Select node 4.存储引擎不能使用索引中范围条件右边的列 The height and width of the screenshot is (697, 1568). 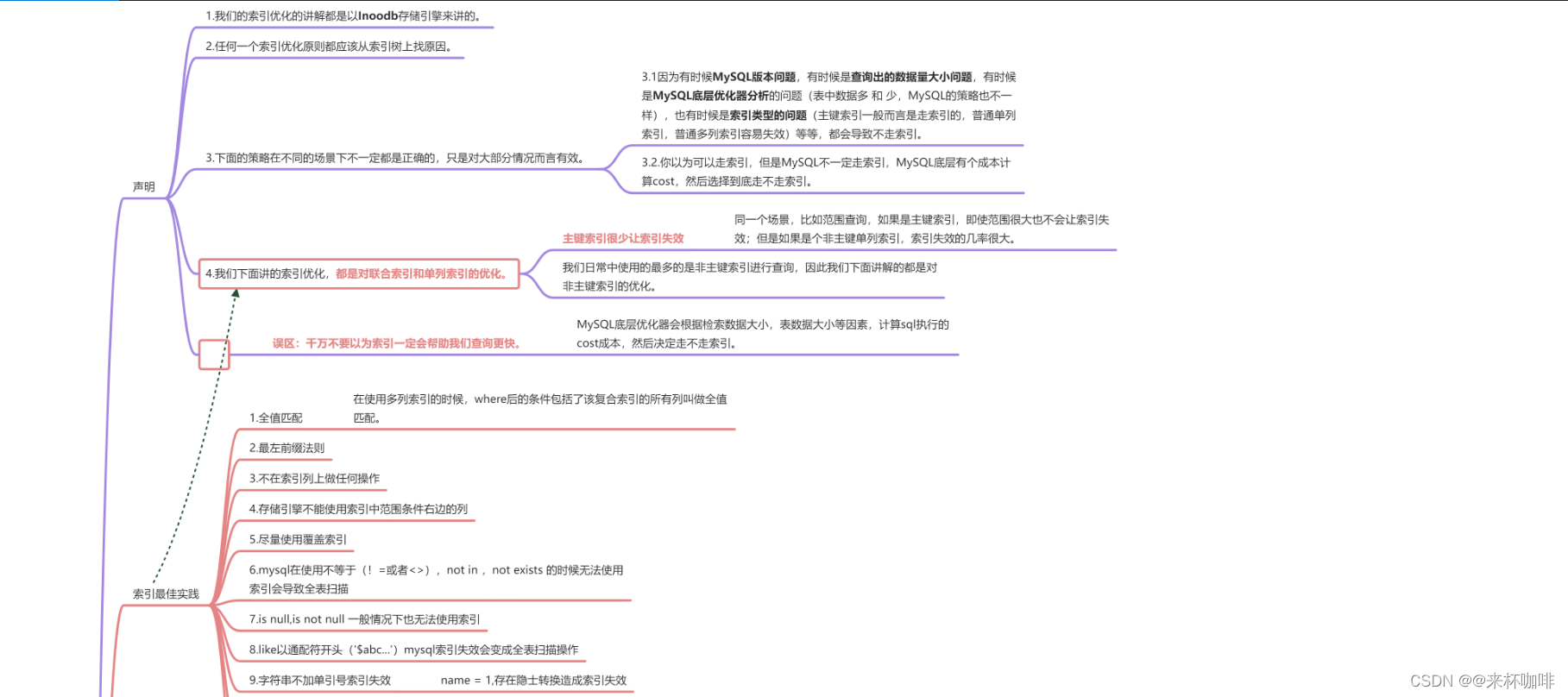tap(359, 509)
